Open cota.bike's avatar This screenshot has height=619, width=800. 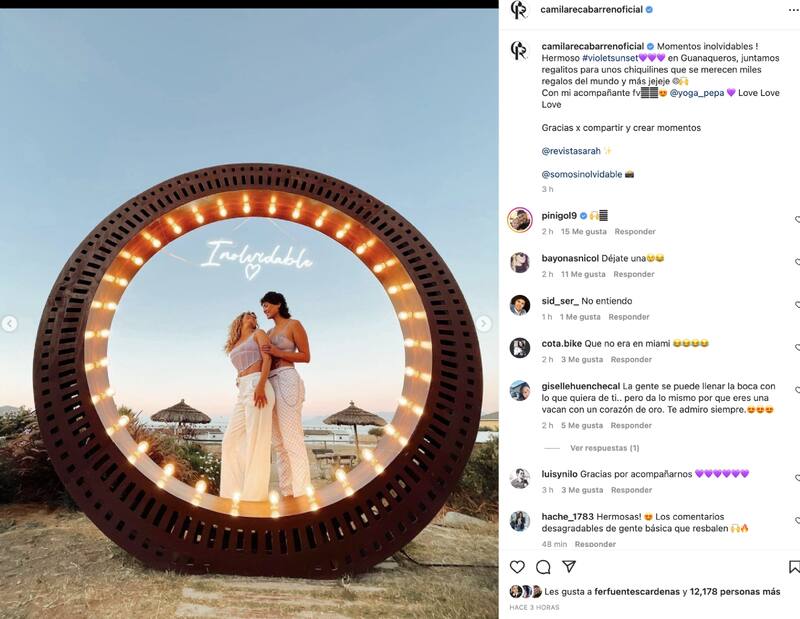click(x=519, y=347)
